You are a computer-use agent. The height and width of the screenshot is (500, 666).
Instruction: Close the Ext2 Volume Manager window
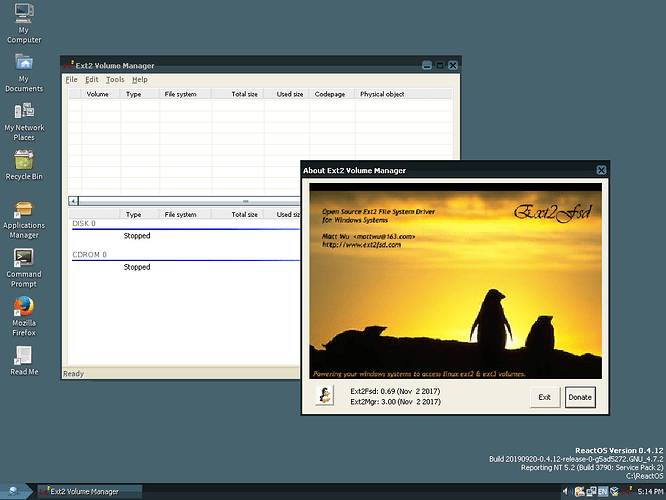[x=453, y=65]
